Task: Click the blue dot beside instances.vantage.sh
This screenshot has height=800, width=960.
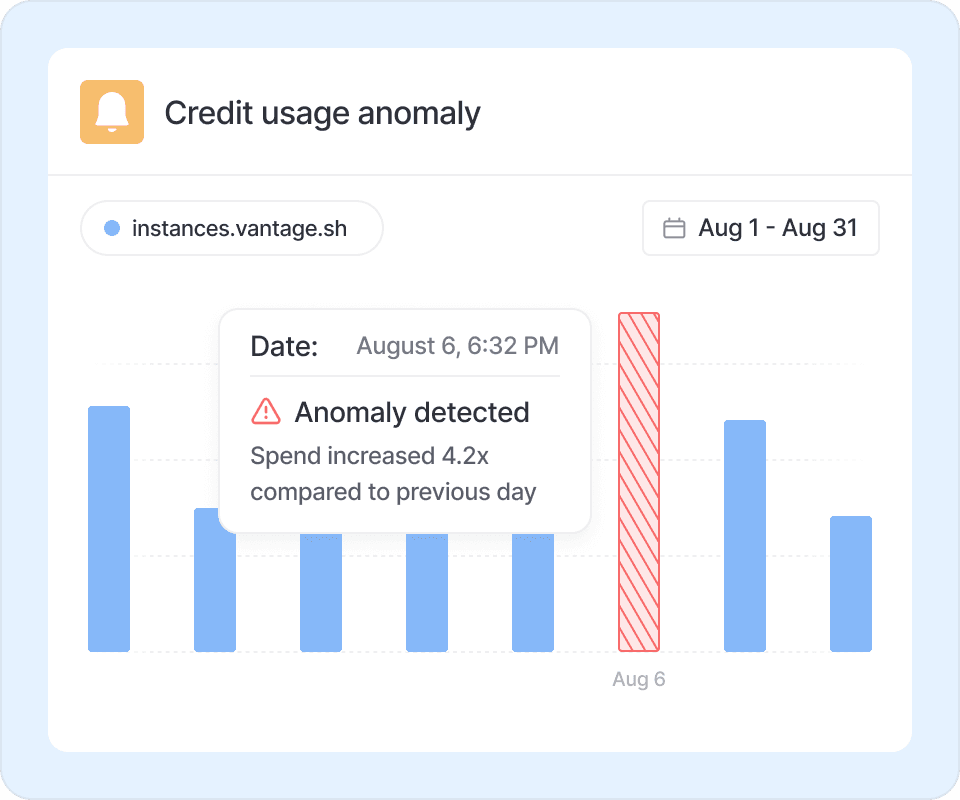Action: (112, 228)
